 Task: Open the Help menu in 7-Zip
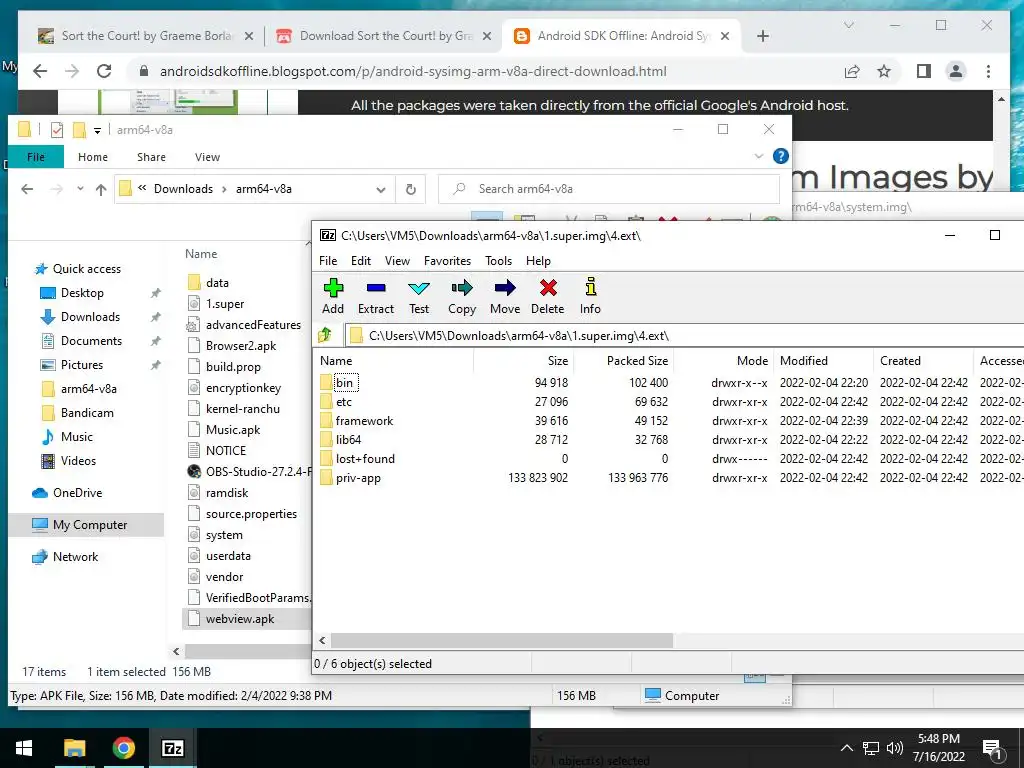(538, 261)
